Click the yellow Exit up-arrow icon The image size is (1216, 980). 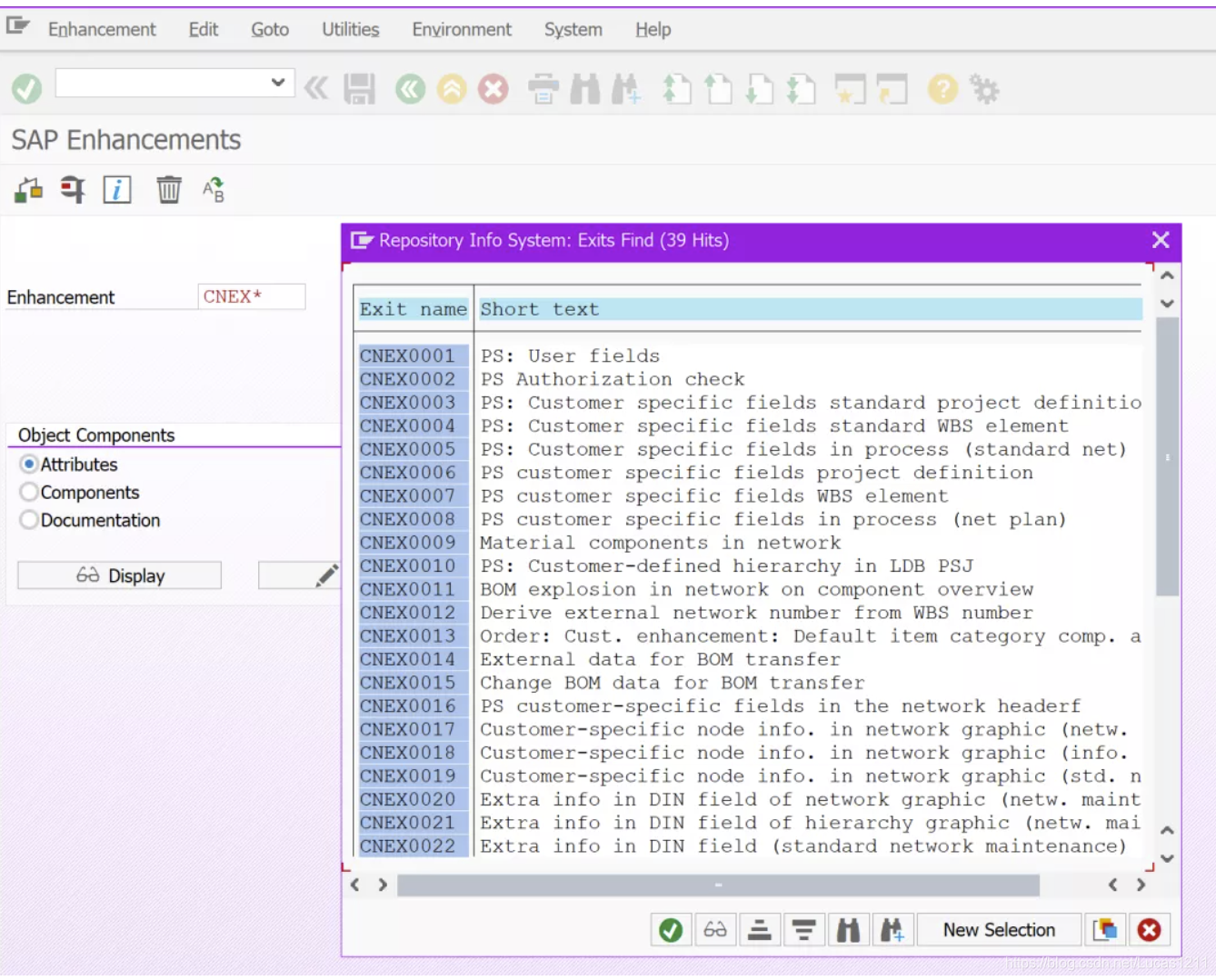452,89
